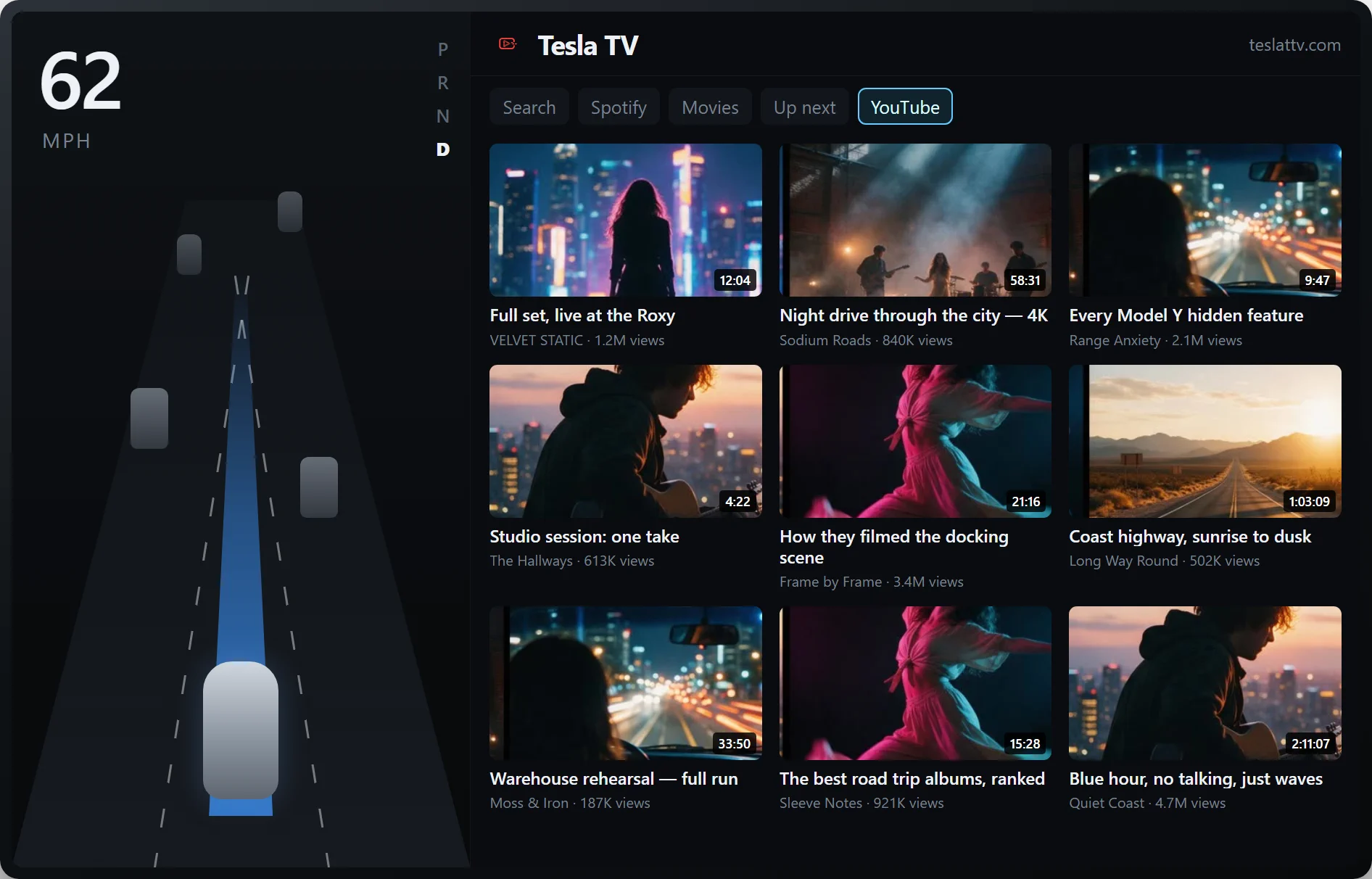Click the red Tesla TV logo icon
This screenshot has width=1372, height=879.
[508, 44]
